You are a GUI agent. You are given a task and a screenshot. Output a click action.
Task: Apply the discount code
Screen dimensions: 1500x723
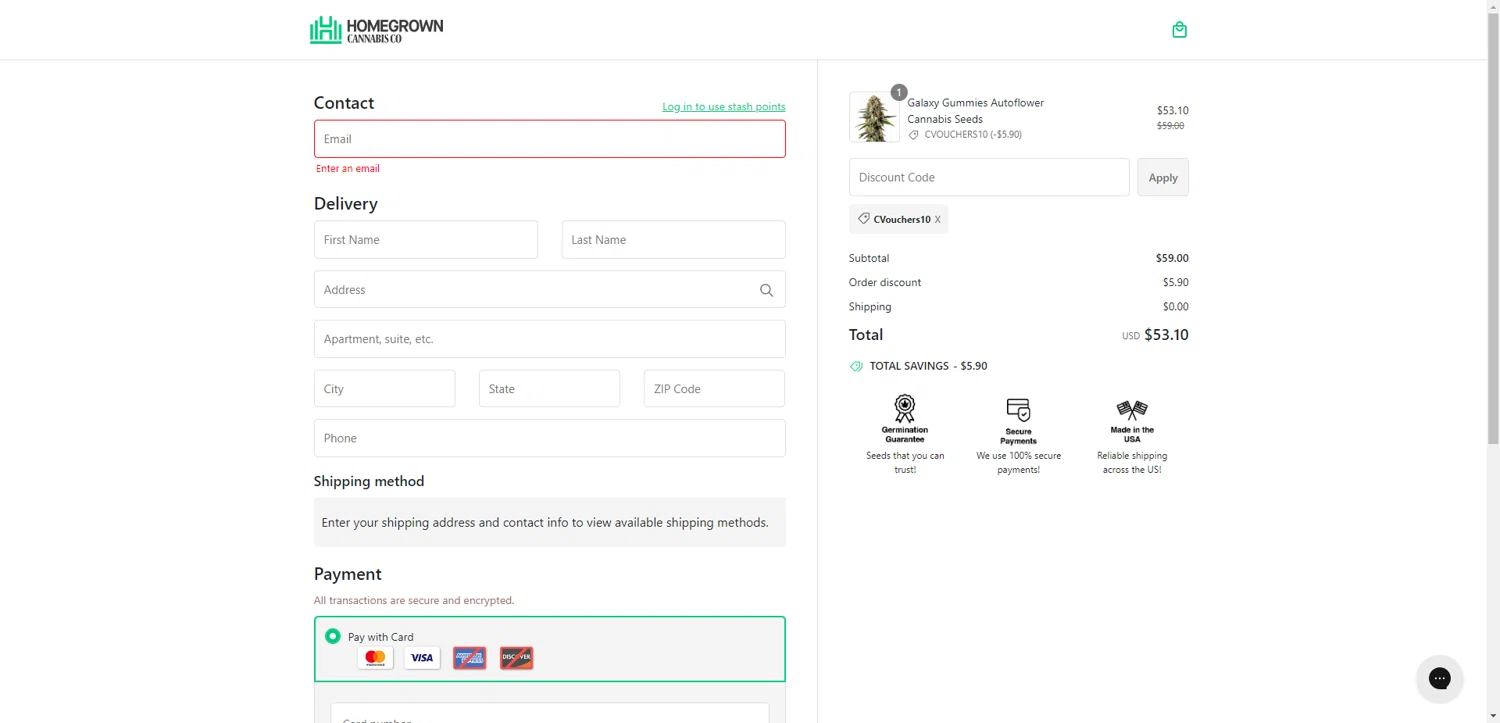pyautogui.click(x=1163, y=177)
